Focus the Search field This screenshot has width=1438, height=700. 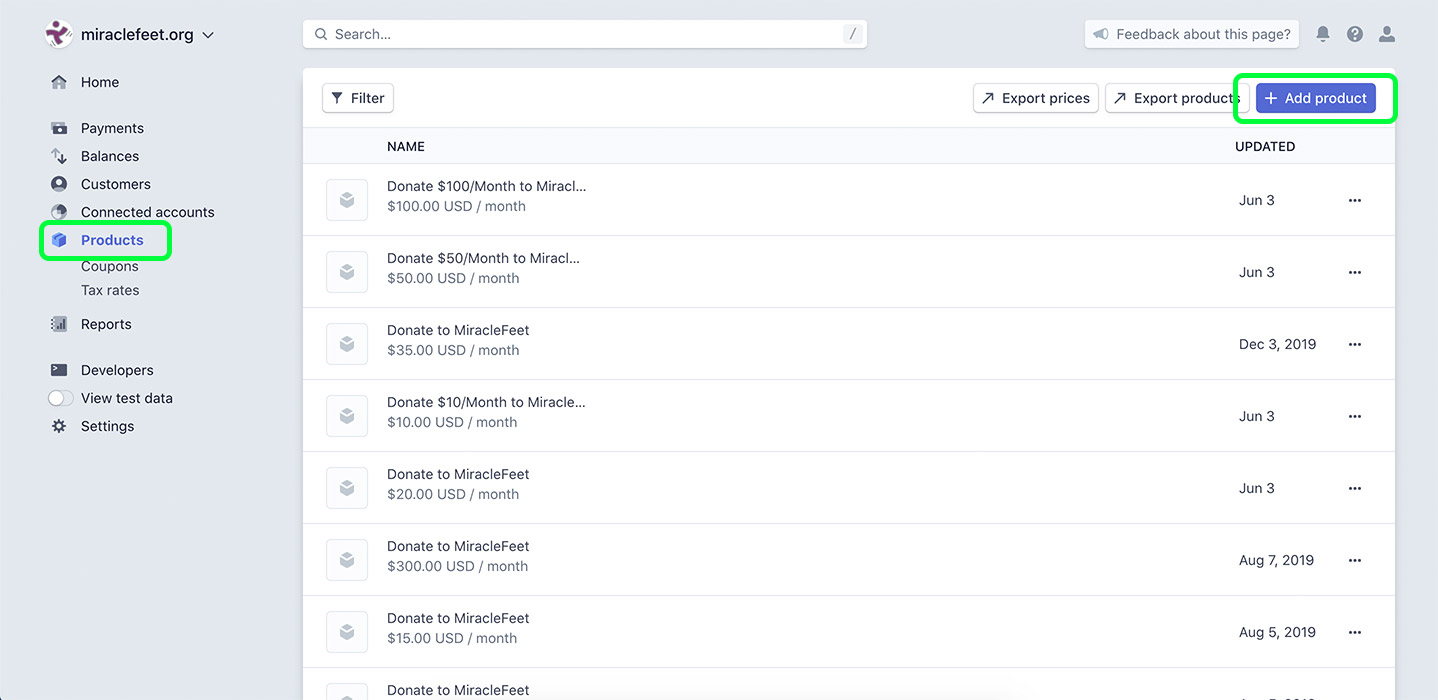(585, 34)
